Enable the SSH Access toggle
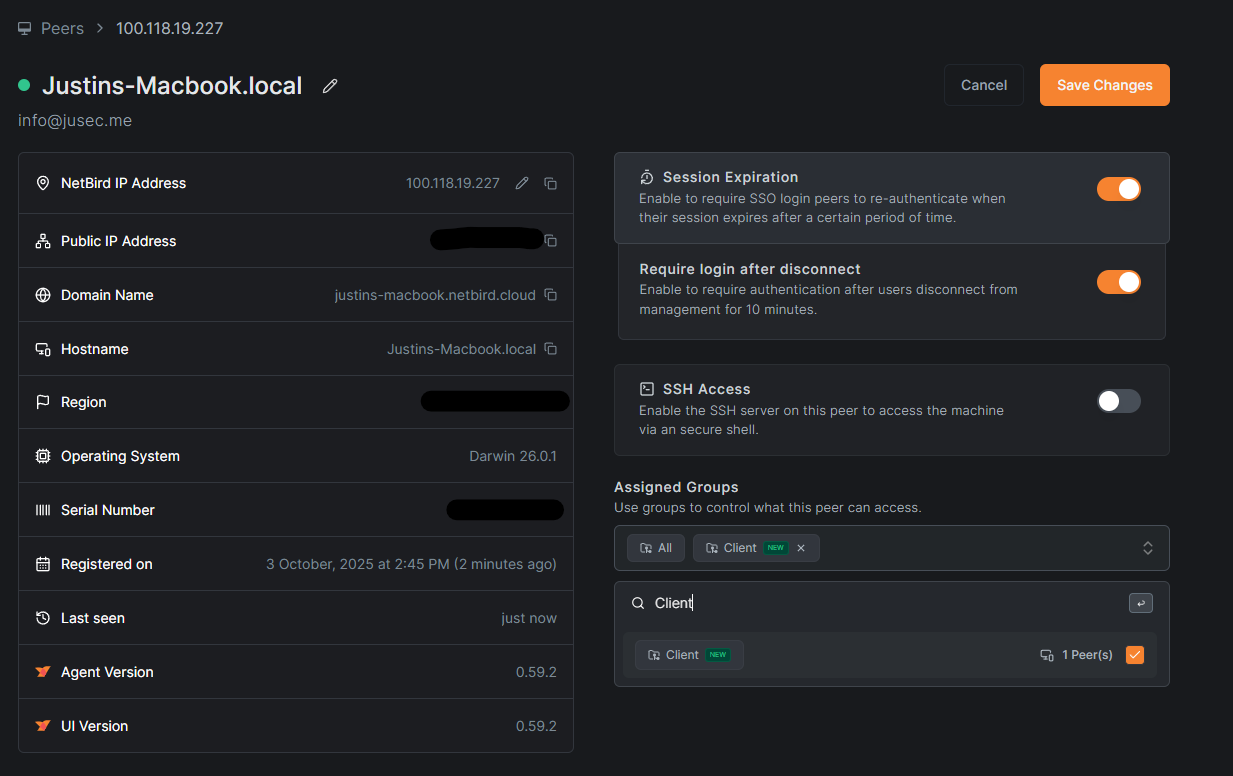The width and height of the screenshot is (1233, 776). 1118,401
